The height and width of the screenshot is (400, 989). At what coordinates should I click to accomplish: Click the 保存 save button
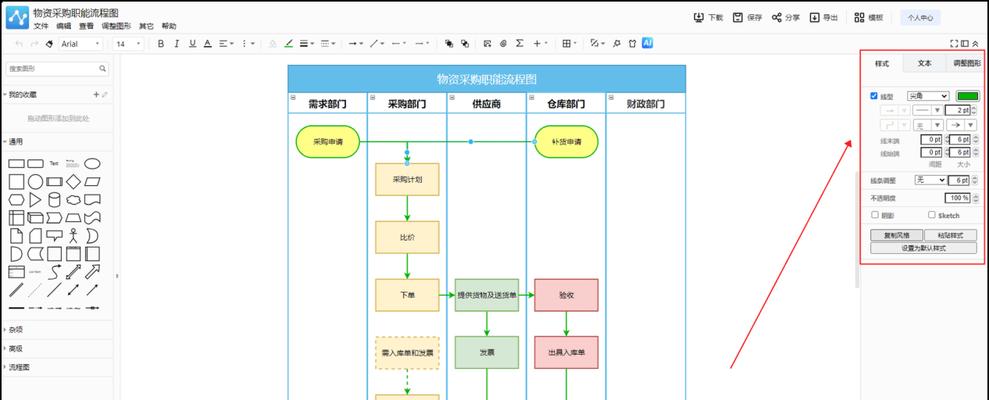click(x=747, y=18)
